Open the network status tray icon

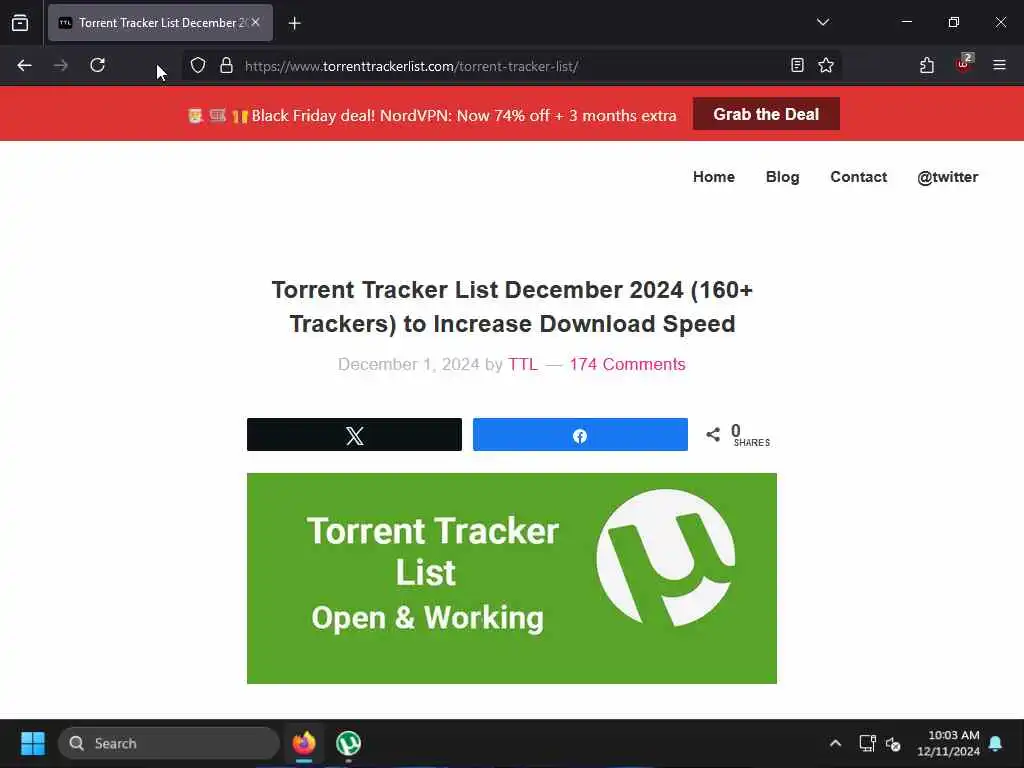pos(867,743)
